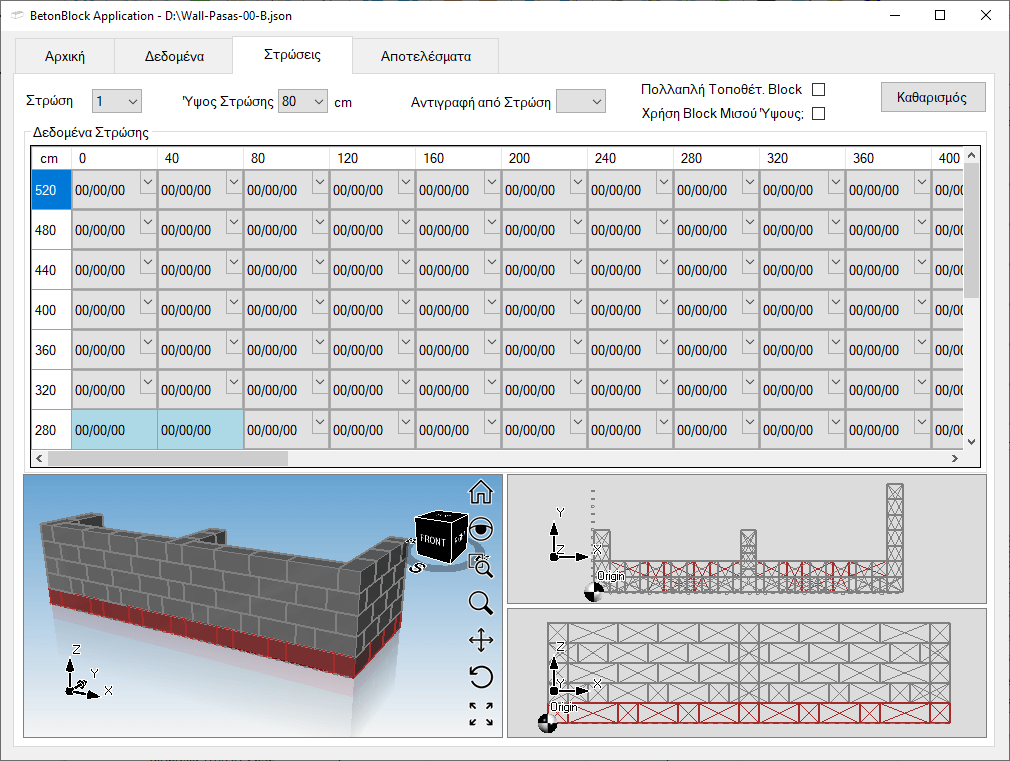Screen dimensions: 1010x761
Task: Enable the Πολλαπλή Τοποθέτ. Block checkbox
Action: [818, 90]
